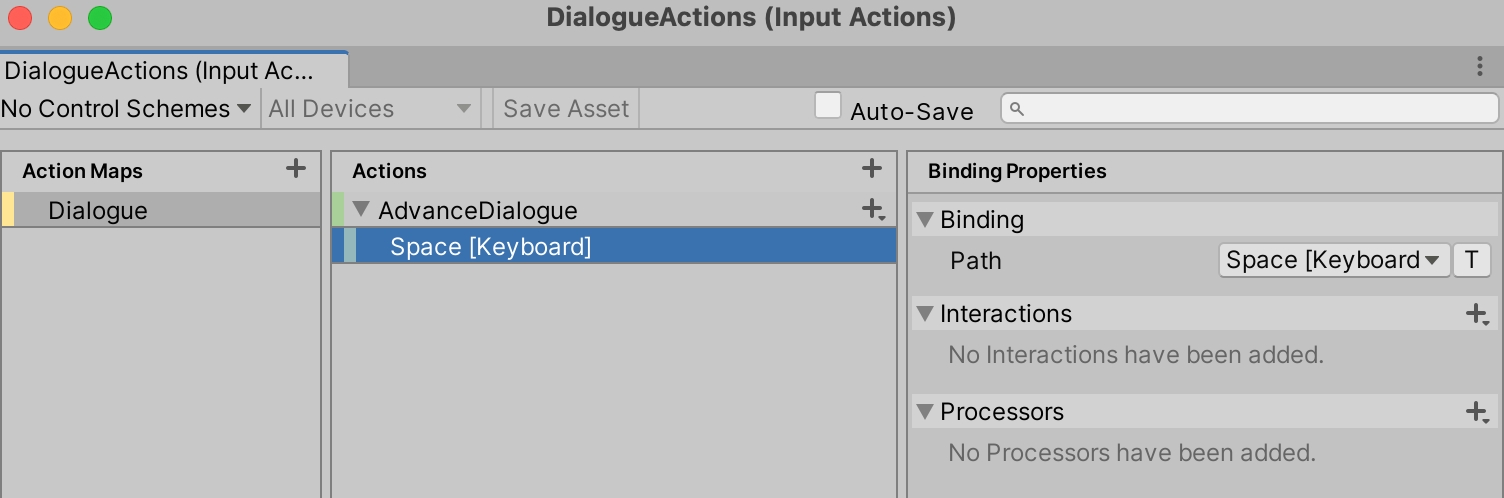Collapse the AdvanceDialogue action tree
The height and width of the screenshot is (498, 1504).
(362, 211)
